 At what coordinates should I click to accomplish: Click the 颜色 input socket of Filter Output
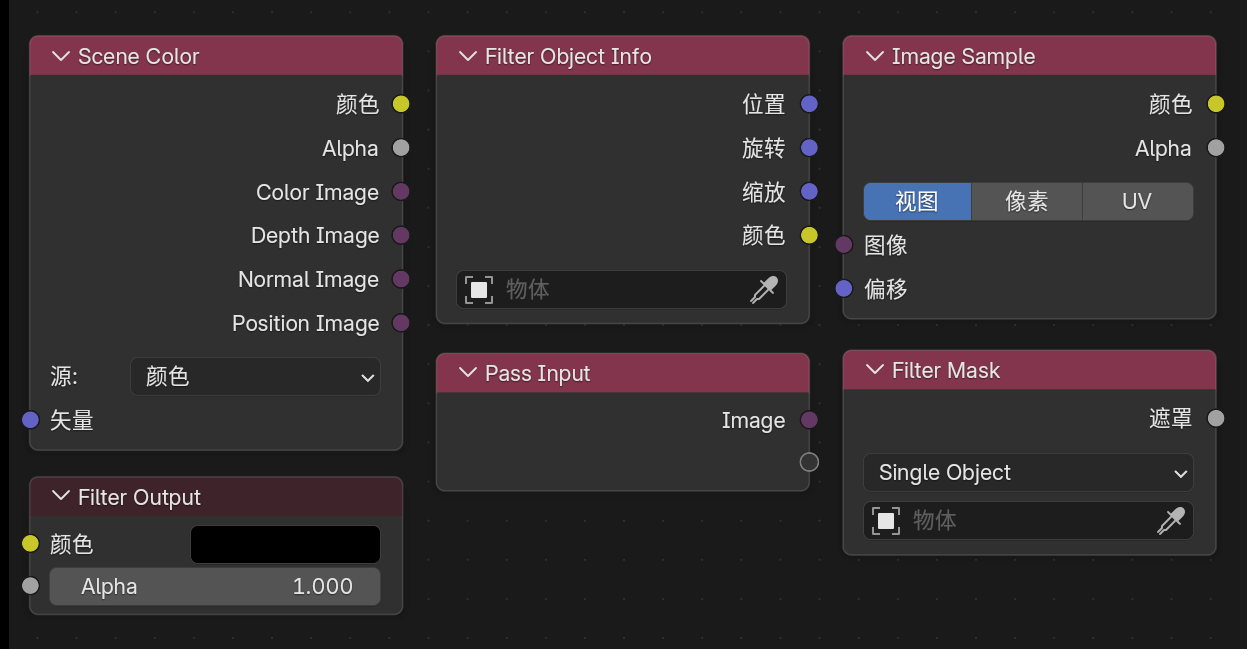click(31, 544)
